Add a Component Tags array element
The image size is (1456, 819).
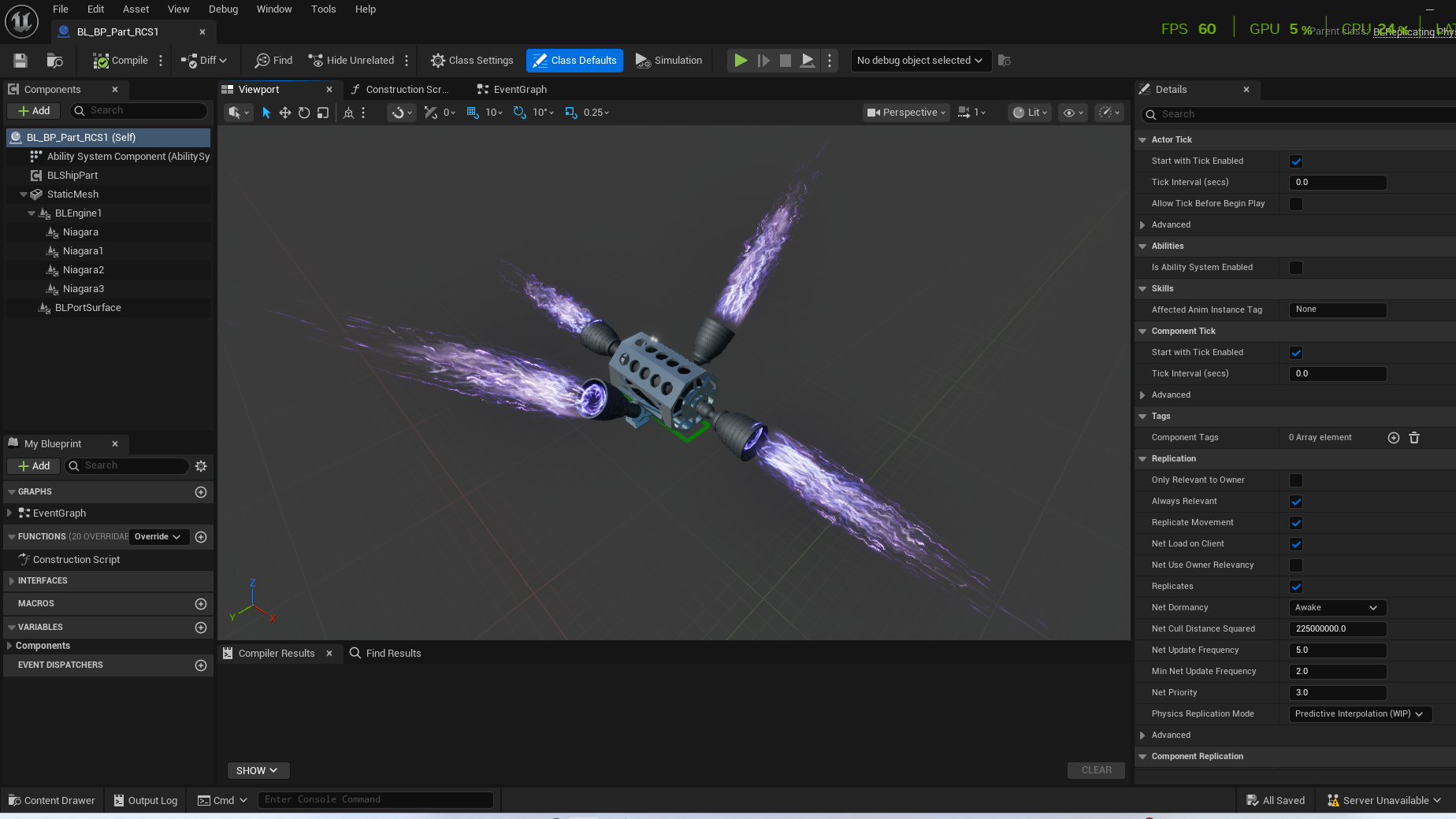(x=1393, y=438)
